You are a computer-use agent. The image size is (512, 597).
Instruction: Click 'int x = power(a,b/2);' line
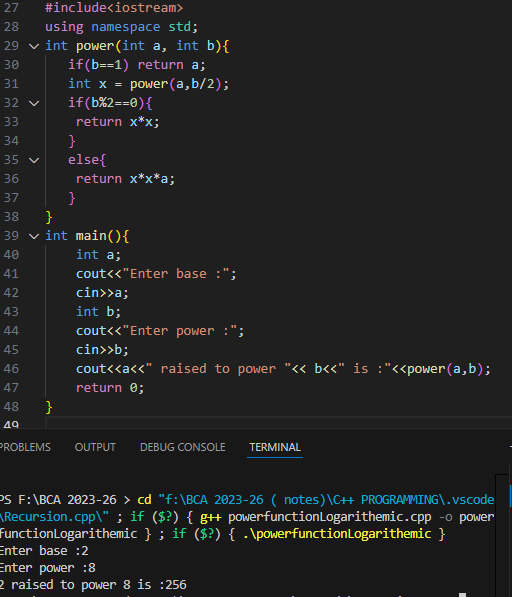(x=148, y=84)
